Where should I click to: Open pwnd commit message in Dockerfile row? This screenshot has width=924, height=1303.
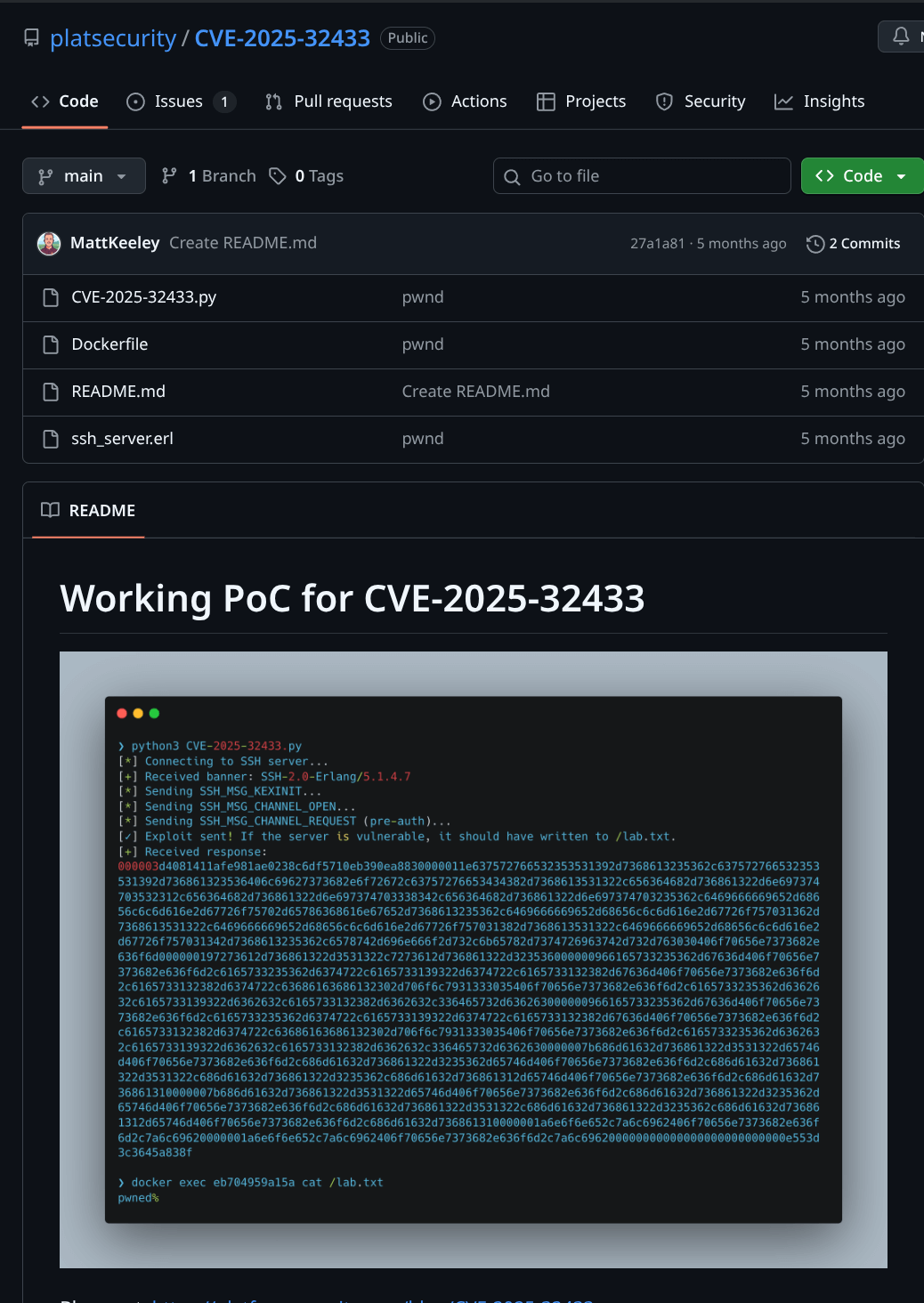click(x=423, y=344)
